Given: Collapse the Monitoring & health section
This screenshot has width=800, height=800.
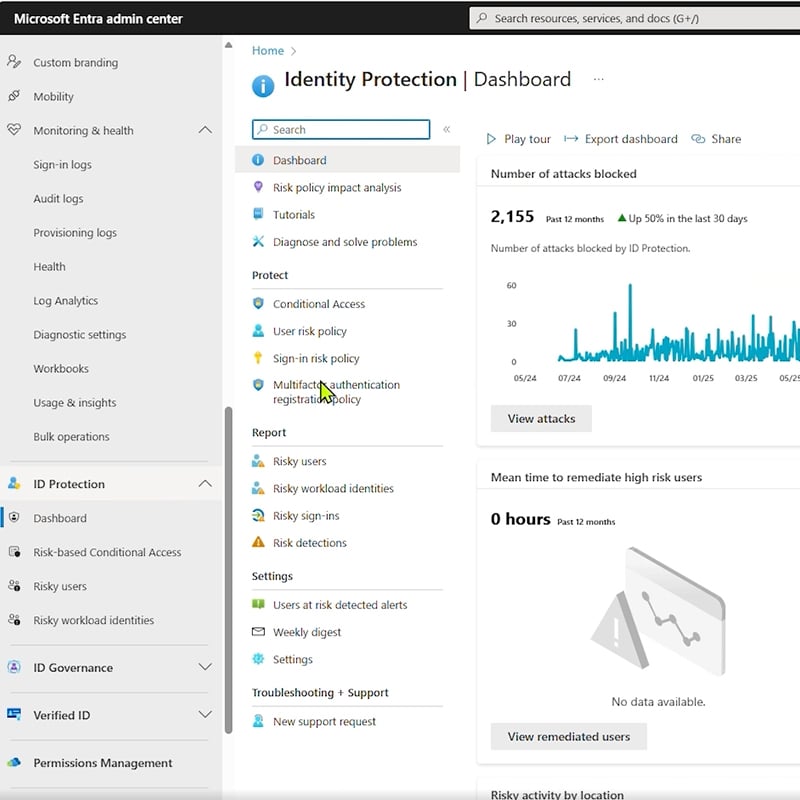Looking at the screenshot, I should tap(205, 130).
